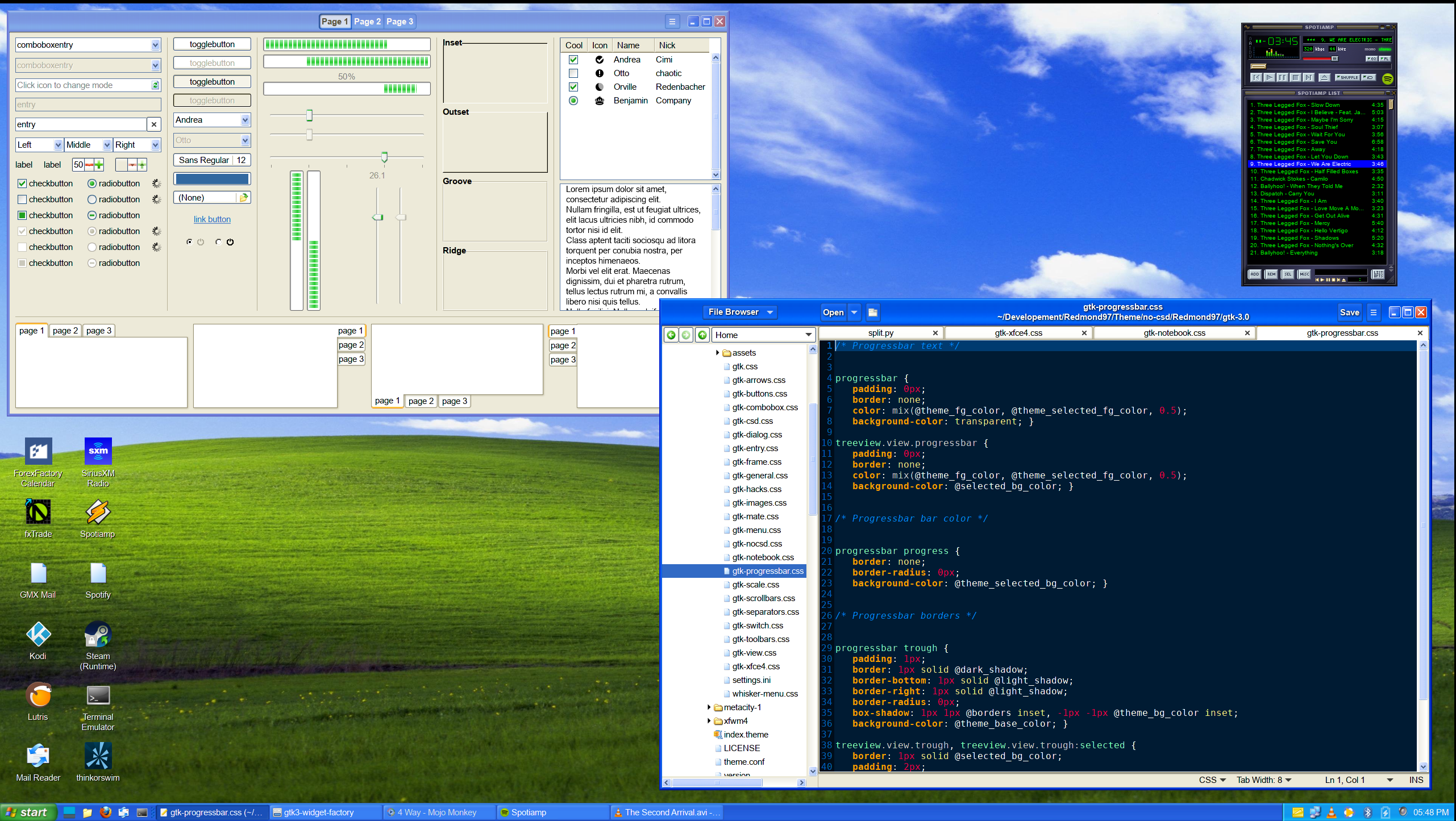Click the back arrow in editor file browser
Screen dimensions: 1456x821
(x=671, y=335)
